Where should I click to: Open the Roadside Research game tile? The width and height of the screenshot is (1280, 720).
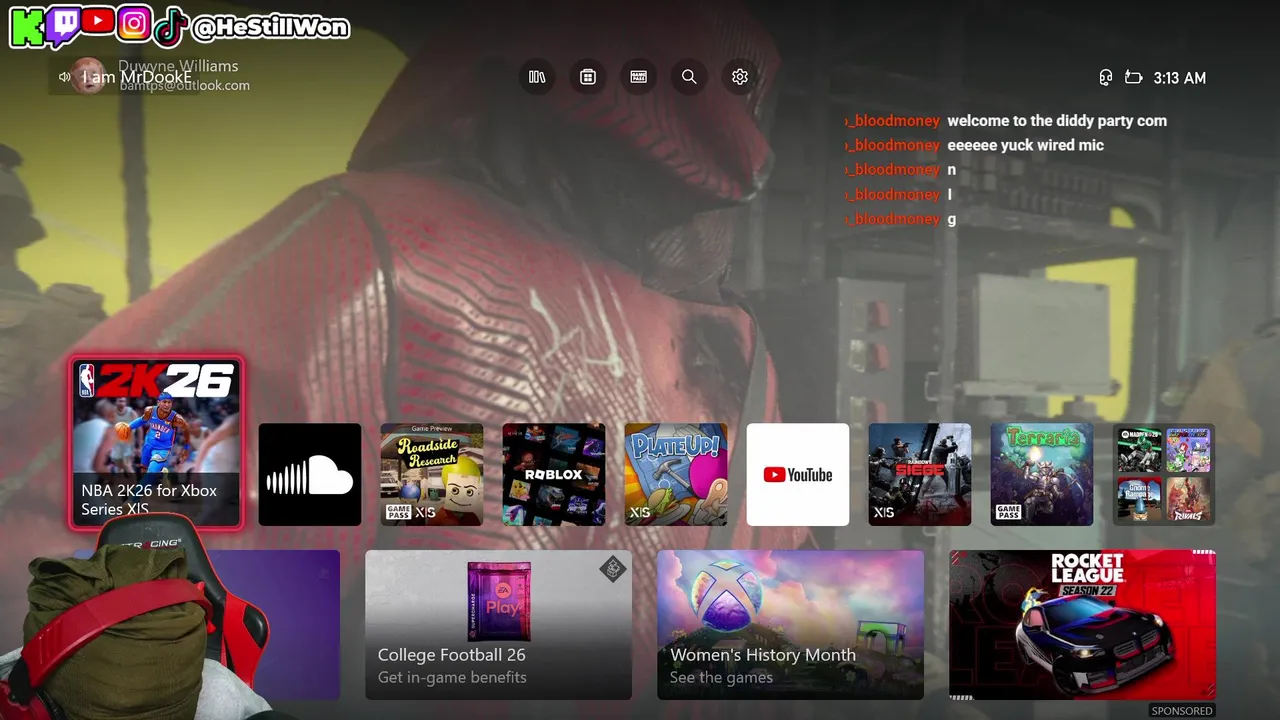432,474
